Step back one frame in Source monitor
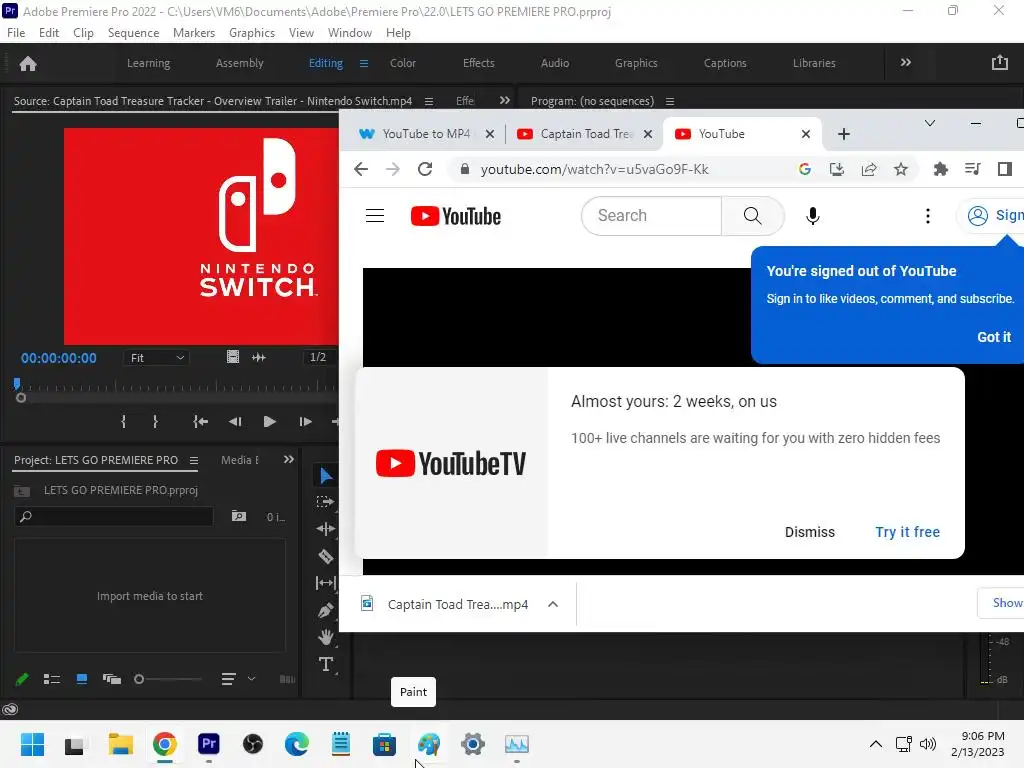The height and width of the screenshot is (768, 1024). [235, 422]
